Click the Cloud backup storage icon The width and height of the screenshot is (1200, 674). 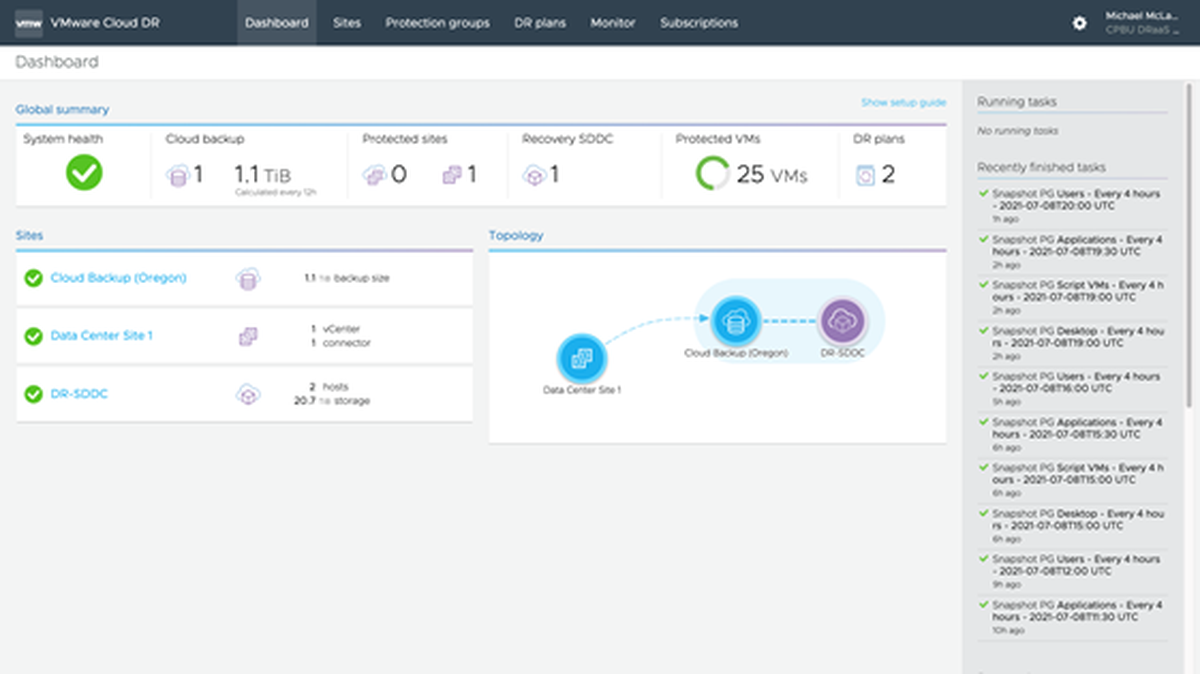(x=177, y=175)
